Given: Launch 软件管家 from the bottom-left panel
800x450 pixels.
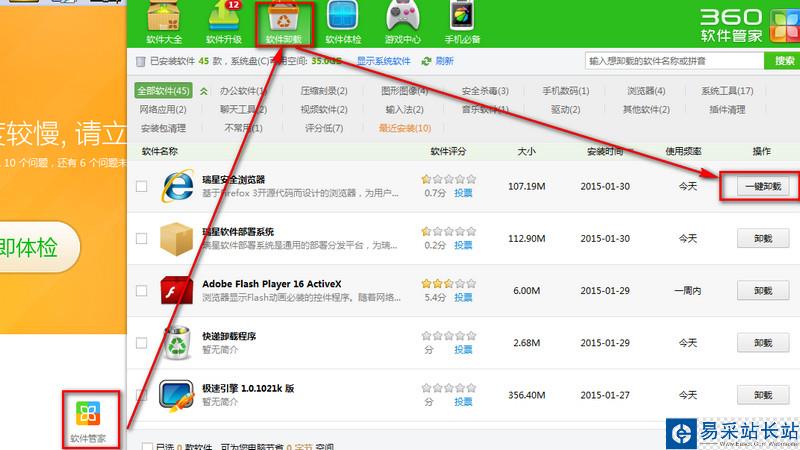Looking at the screenshot, I should coord(88,421).
